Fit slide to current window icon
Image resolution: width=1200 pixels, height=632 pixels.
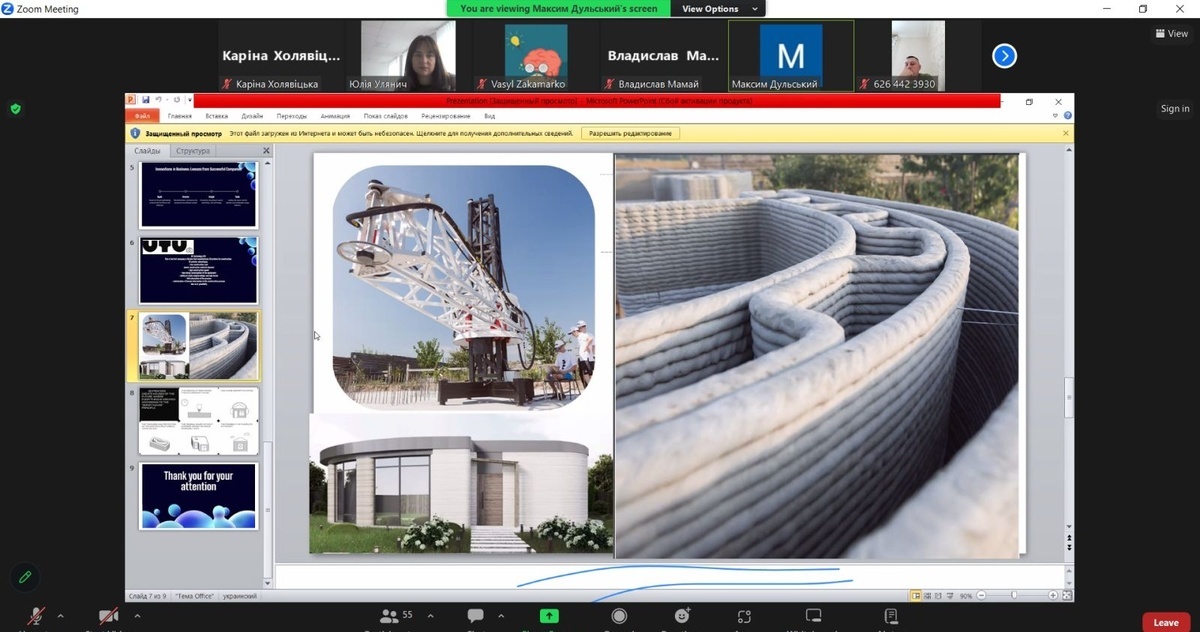coord(1067,595)
